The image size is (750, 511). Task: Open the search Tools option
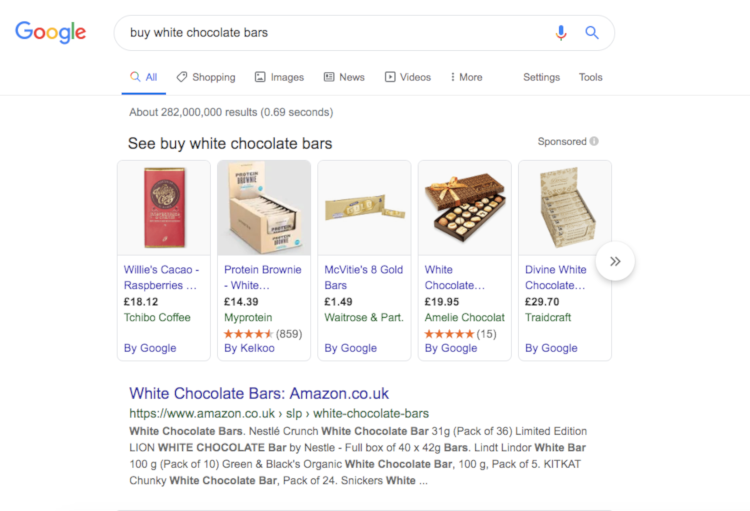pos(591,77)
